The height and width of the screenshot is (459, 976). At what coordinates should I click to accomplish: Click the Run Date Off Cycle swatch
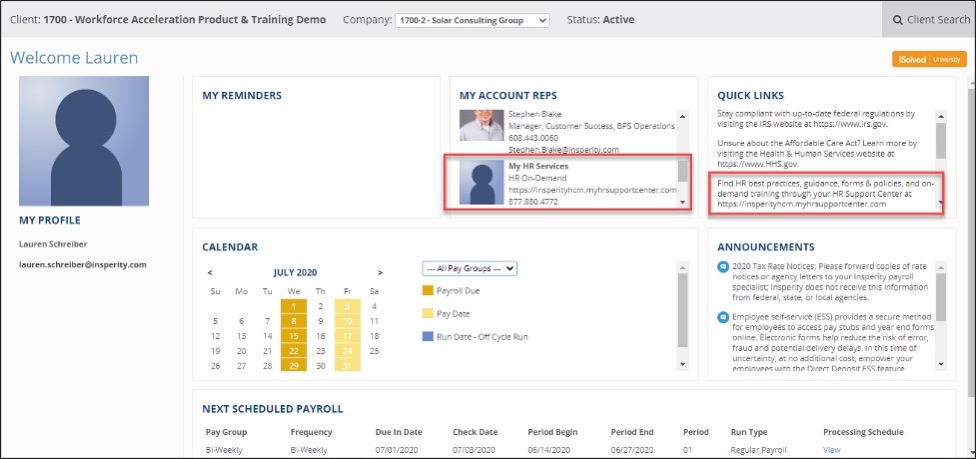coord(428,337)
